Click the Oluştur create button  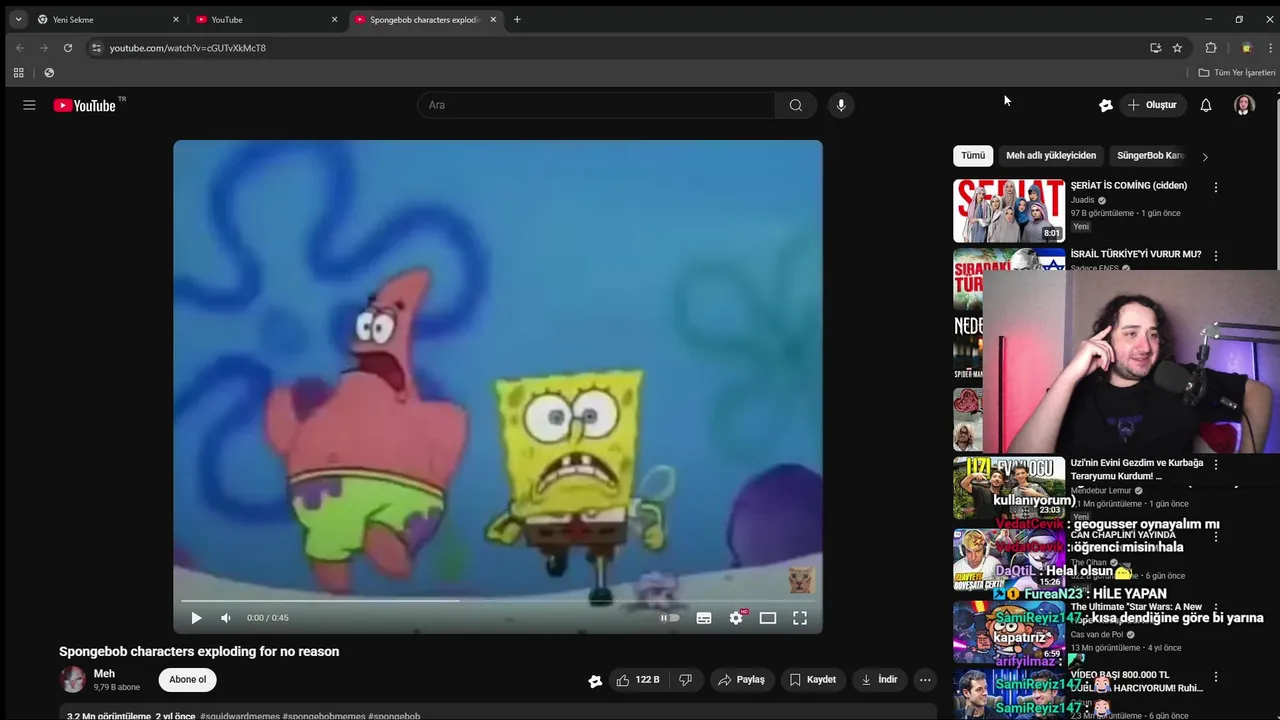point(1152,105)
